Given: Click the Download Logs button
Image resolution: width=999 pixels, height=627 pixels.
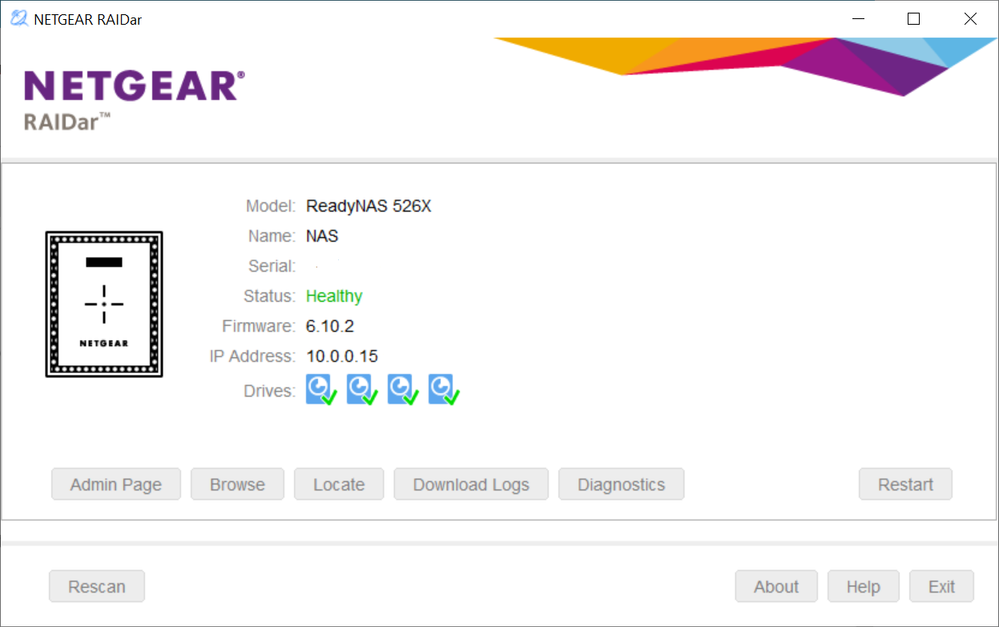Looking at the screenshot, I should click(471, 484).
